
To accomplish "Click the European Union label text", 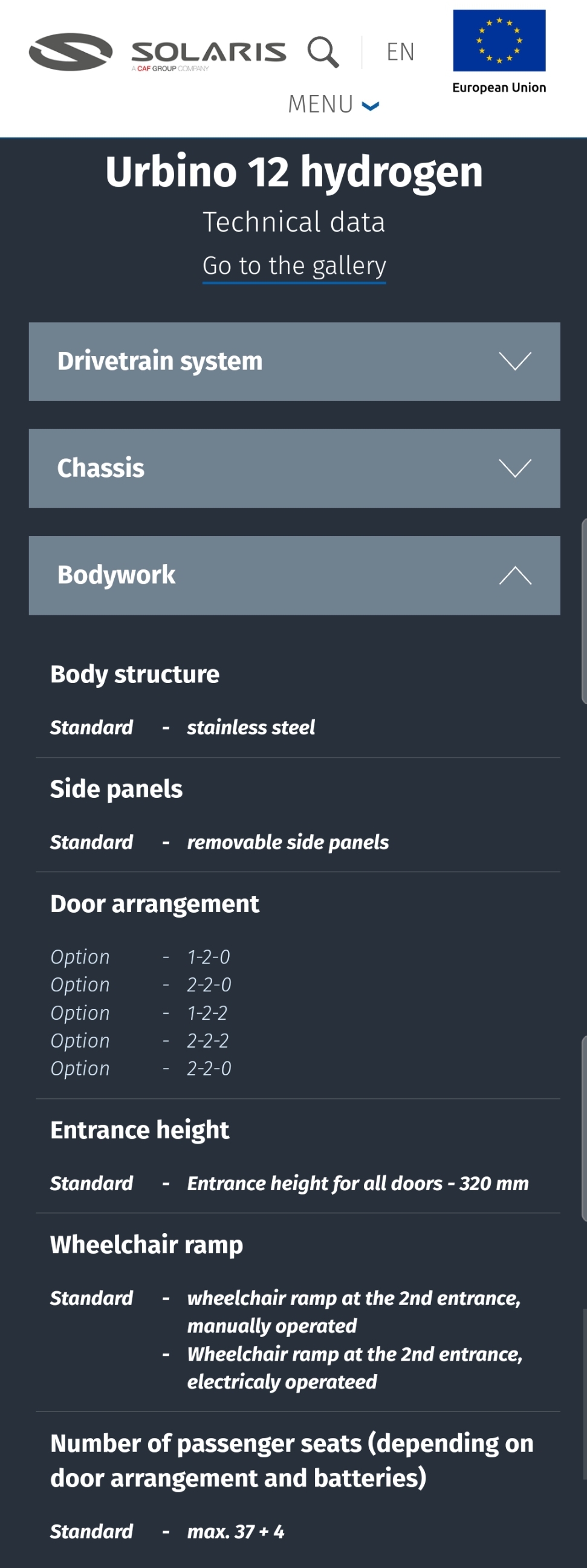I will [x=499, y=88].
